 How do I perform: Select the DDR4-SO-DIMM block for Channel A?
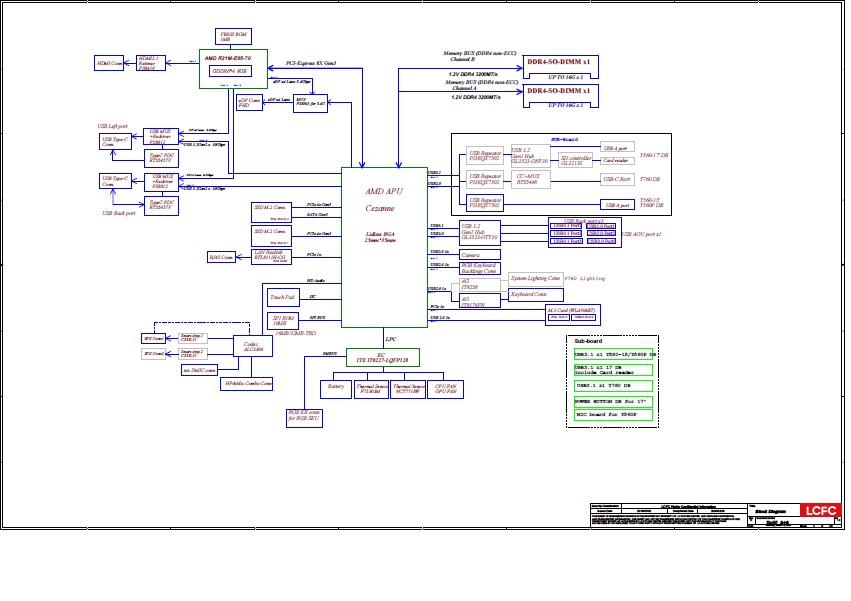pos(561,96)
